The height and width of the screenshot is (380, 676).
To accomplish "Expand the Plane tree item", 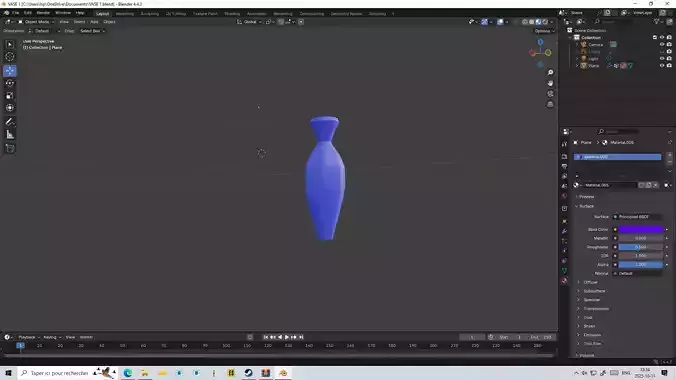I will click(577, 66).
